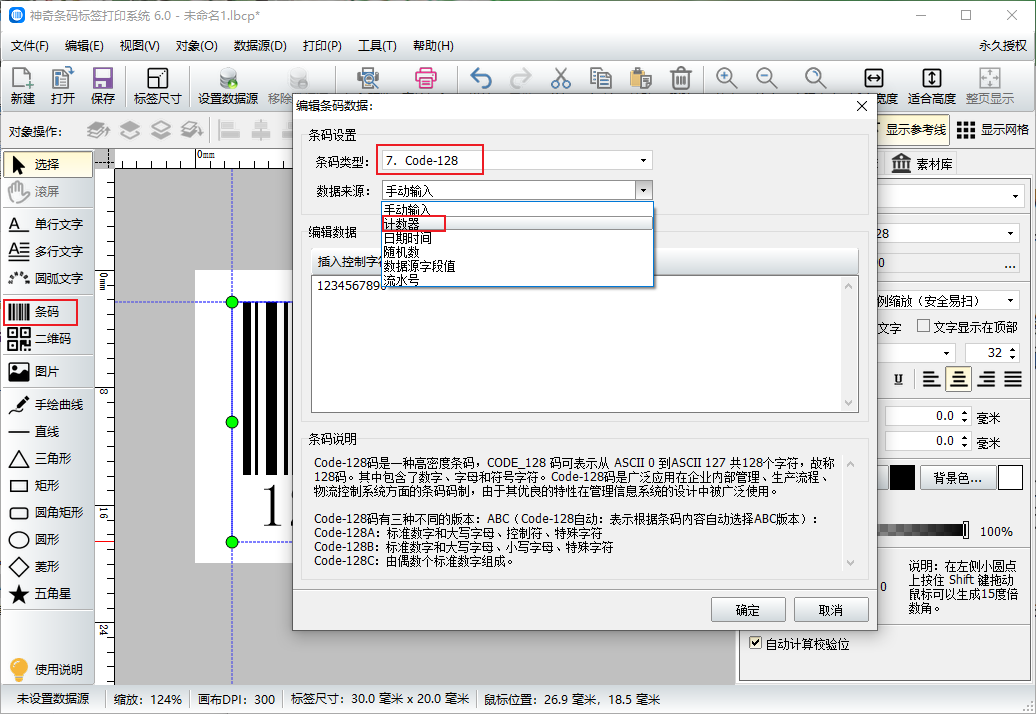This screenshot has height=714, width=1036.
Task: Open the 视图(V) menu
Action: [139, 46]
